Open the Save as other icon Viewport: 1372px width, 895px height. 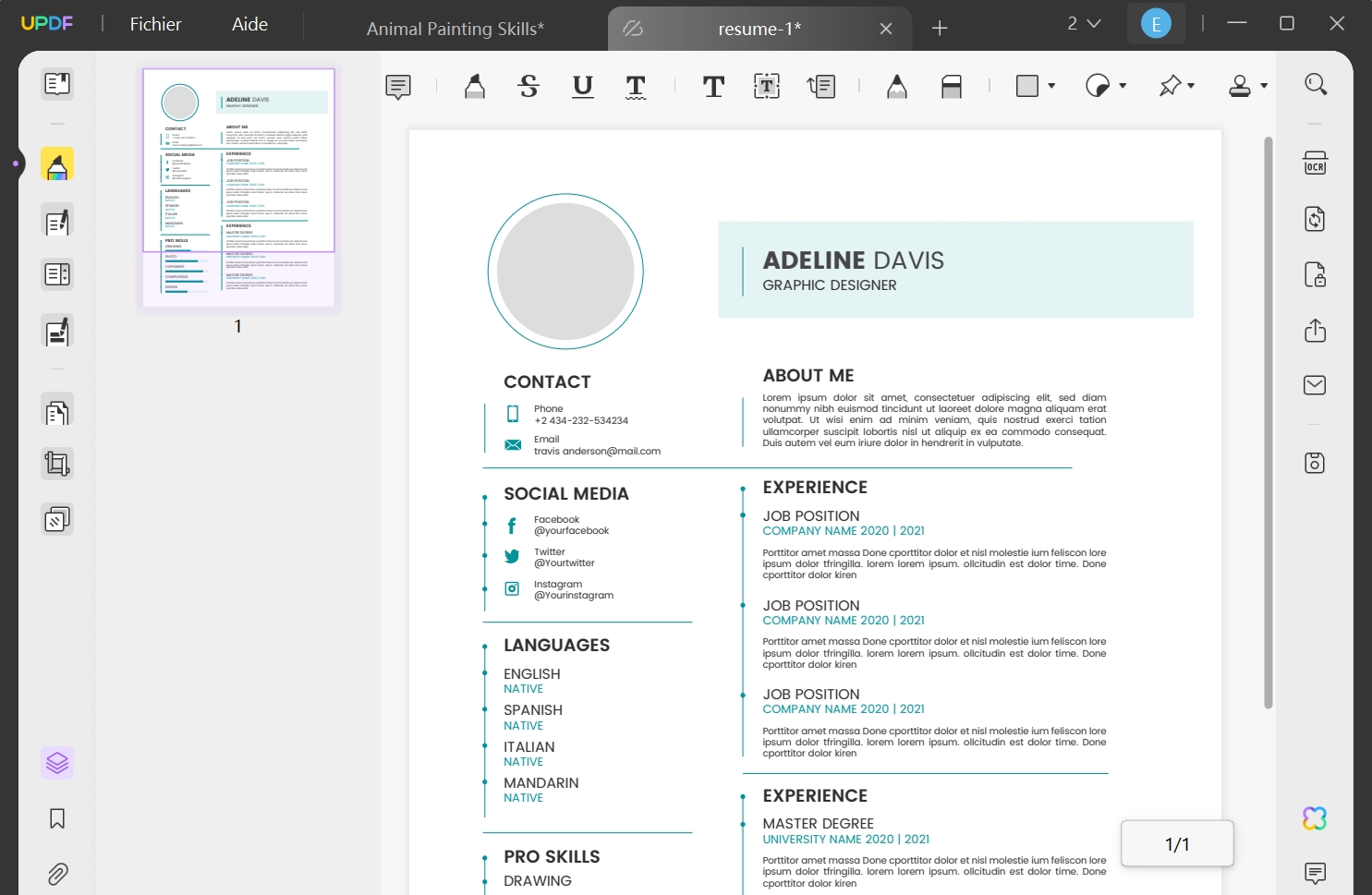click(x=1316, y=463)
